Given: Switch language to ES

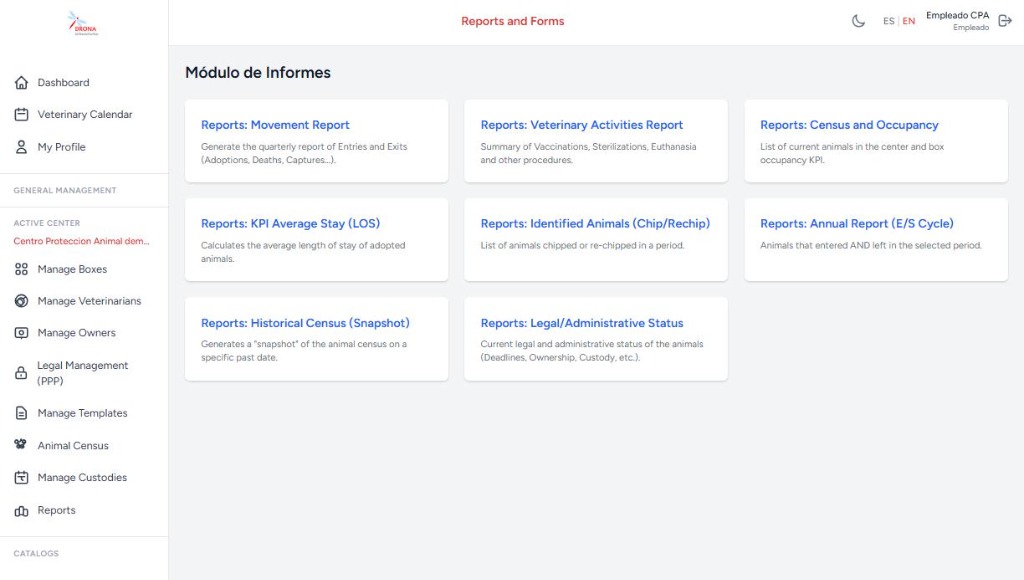Looking at the screenshot, I should pyautogui.click(x=888, y=21).
